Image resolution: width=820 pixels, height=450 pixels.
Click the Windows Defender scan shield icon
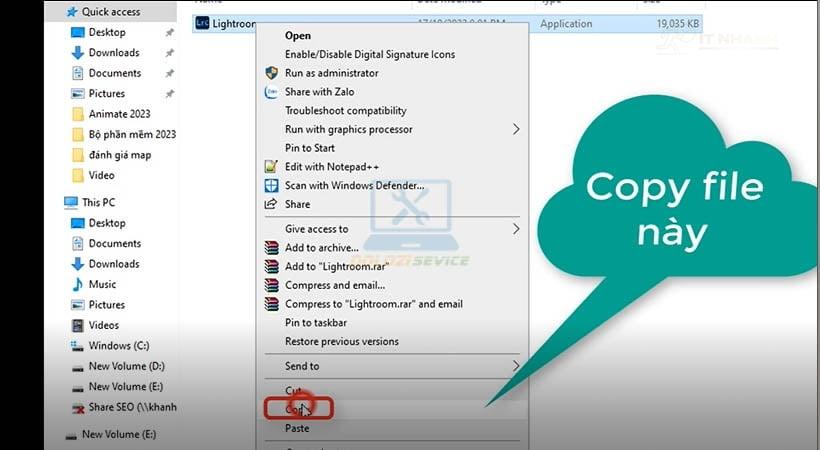click(x=271, y=186)
